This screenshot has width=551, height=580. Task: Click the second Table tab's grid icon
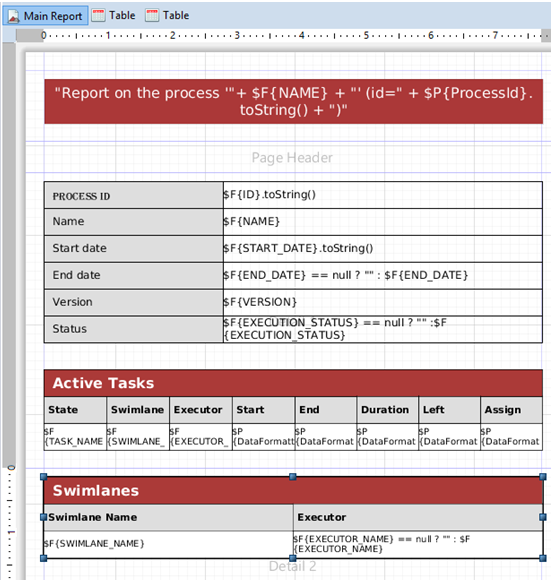(x=152, y=16)
